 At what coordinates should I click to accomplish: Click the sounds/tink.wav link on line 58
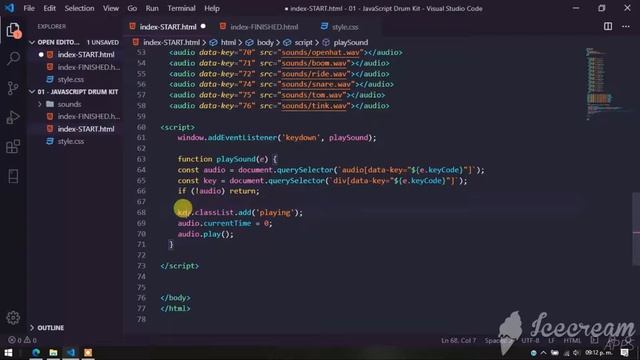pyautogui.click(x=314, y=106)
